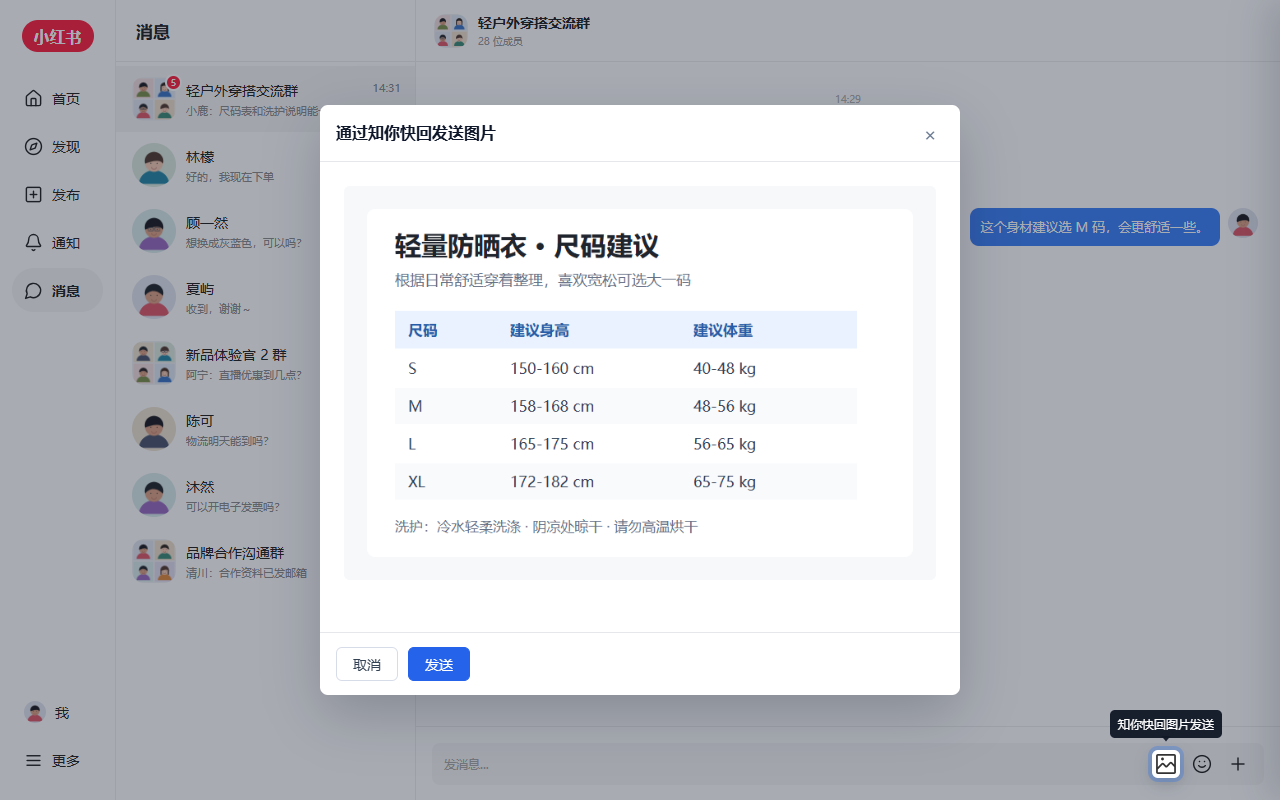Open the emoji picker icon
Screen dimensions: 1280x800
(x=1202, y=764)
